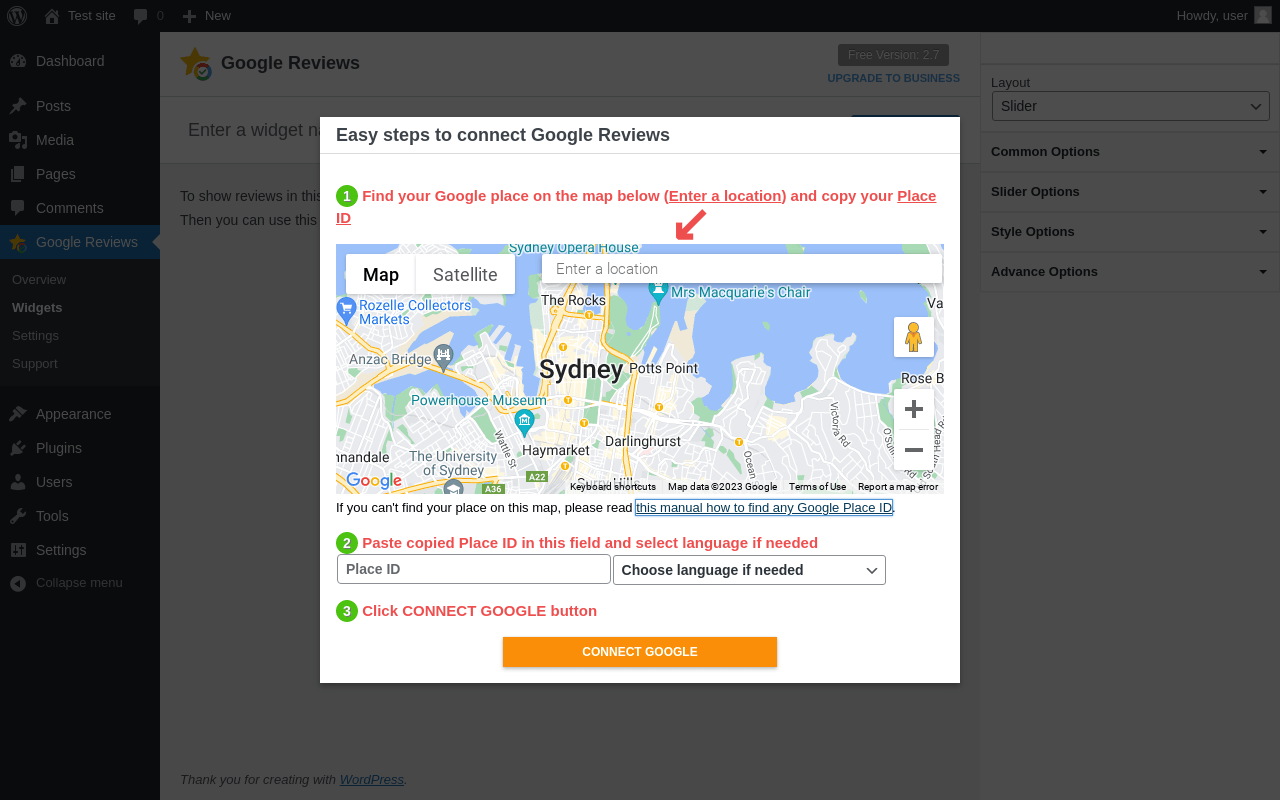
Task: Open the manual to find Google Place ID
Action: coord(764,508)
